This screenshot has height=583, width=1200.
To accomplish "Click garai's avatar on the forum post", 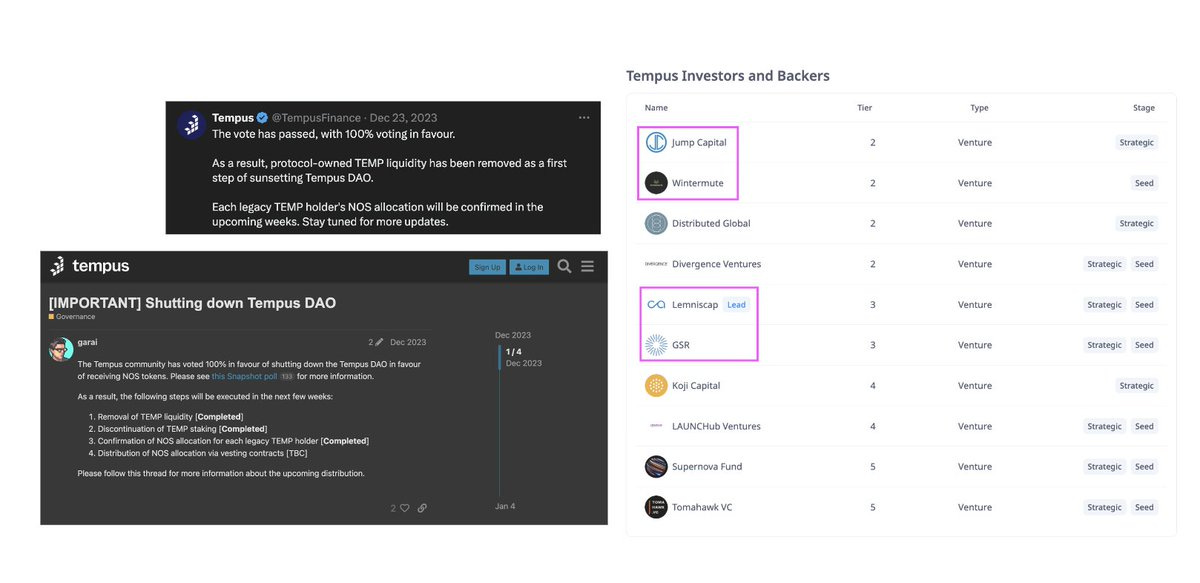I will pyautogui.click(x=61, y=350).
